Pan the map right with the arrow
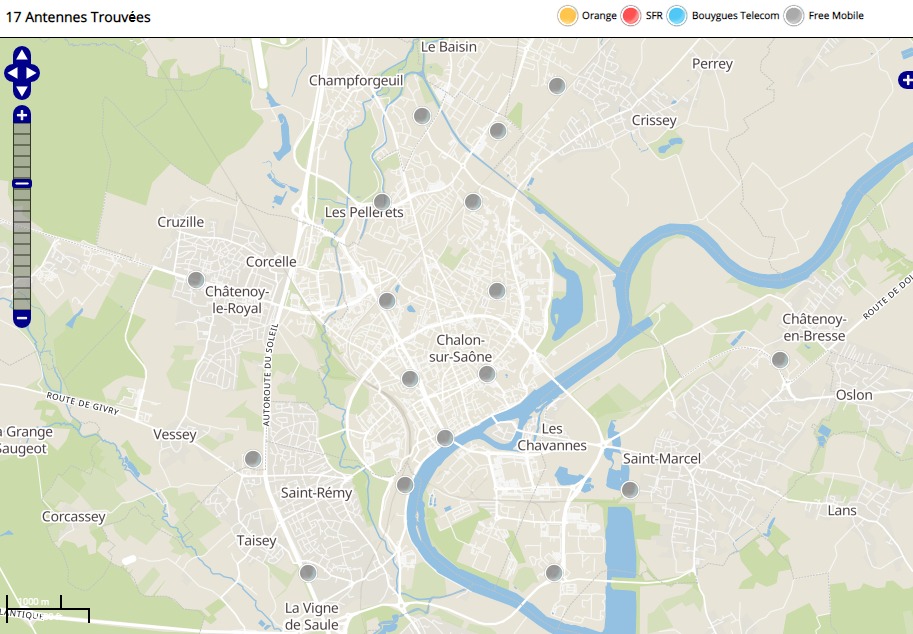913x634 pixels. (x=34, y=73)
